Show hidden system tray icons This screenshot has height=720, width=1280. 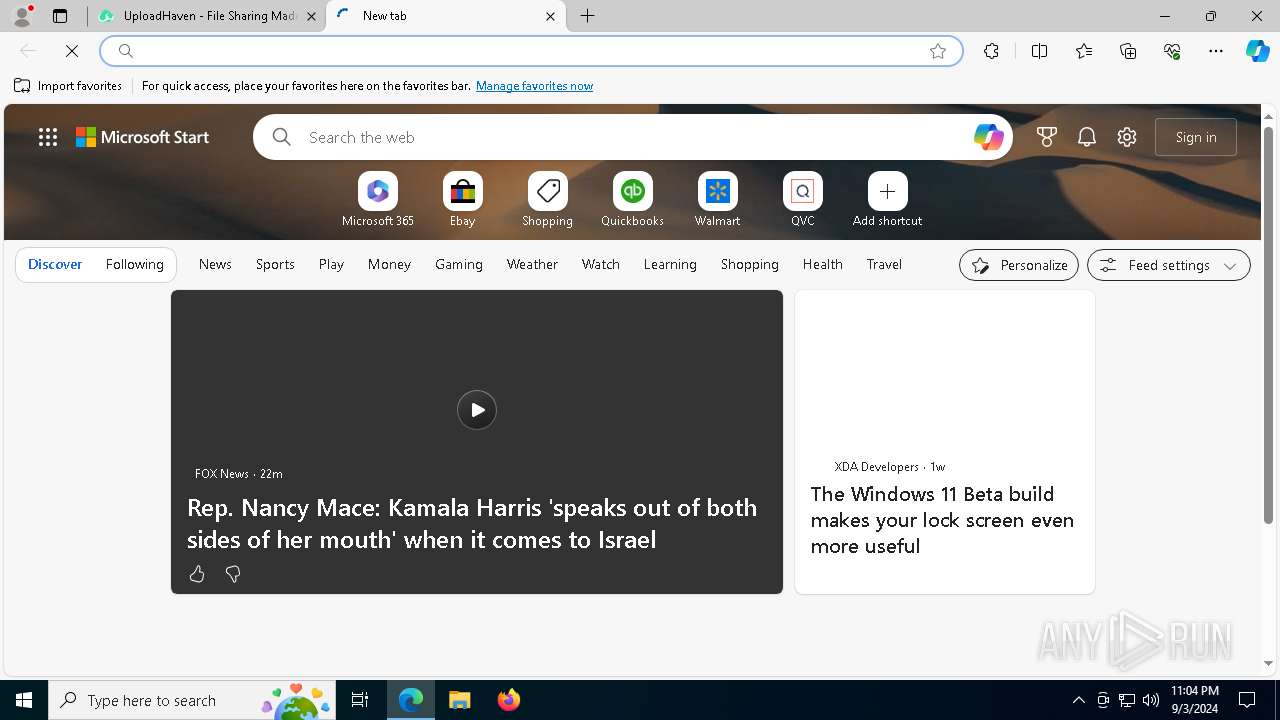coord(1078,700)
